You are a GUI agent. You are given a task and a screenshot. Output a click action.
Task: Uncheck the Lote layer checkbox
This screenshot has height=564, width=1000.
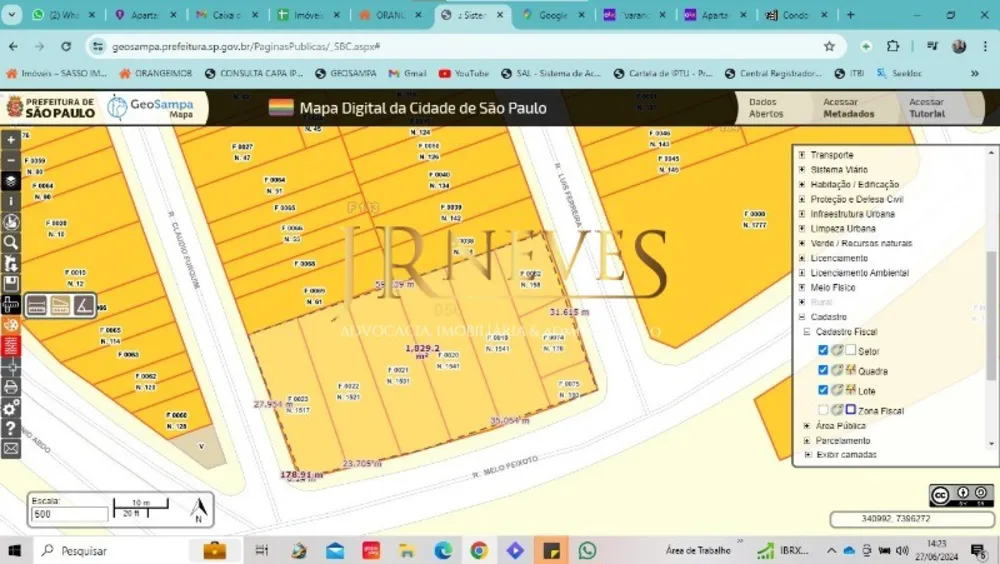coord(823,390)
